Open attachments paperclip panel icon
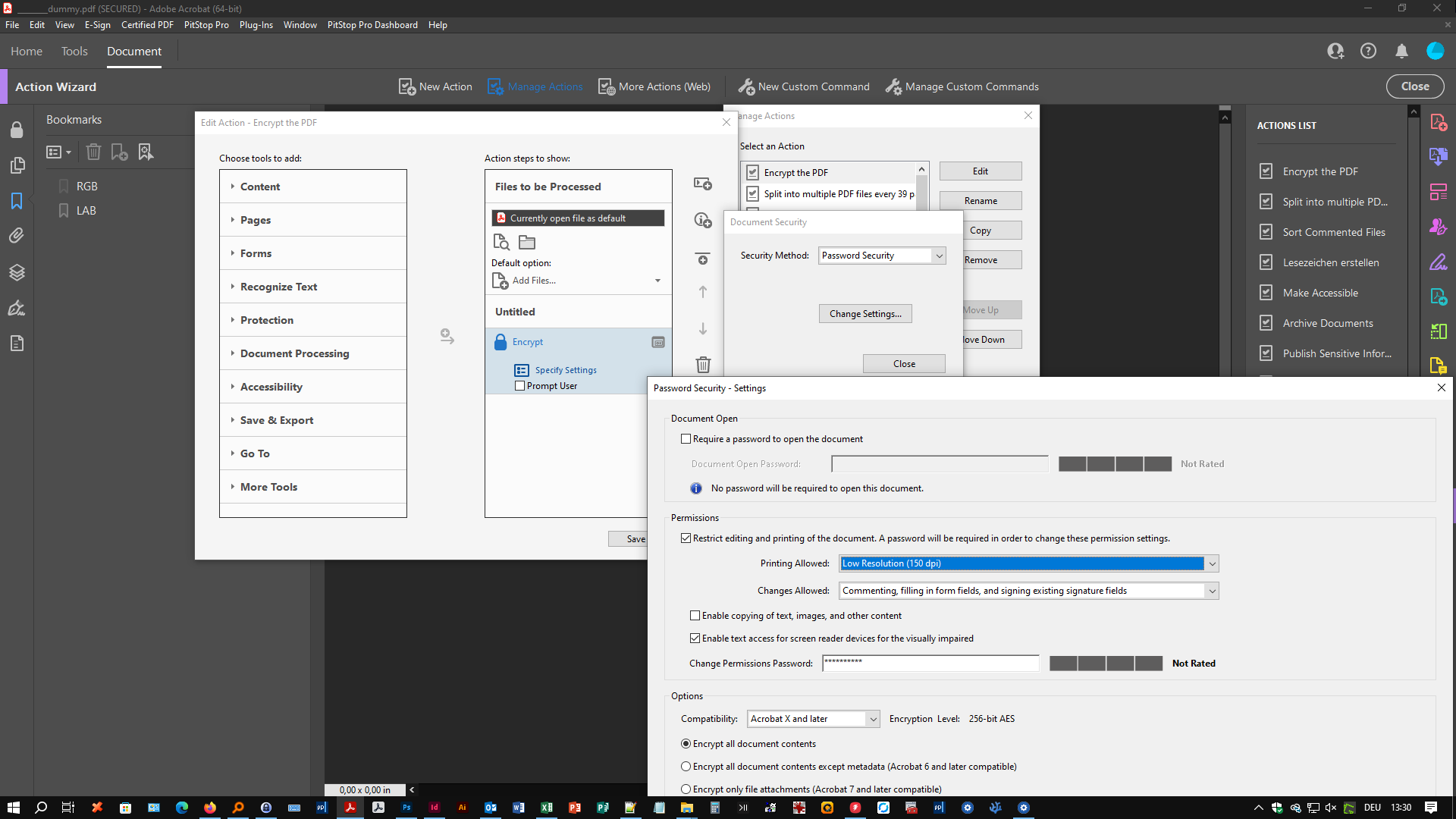This screenshot has height=819, width=1456. point(17,236)
